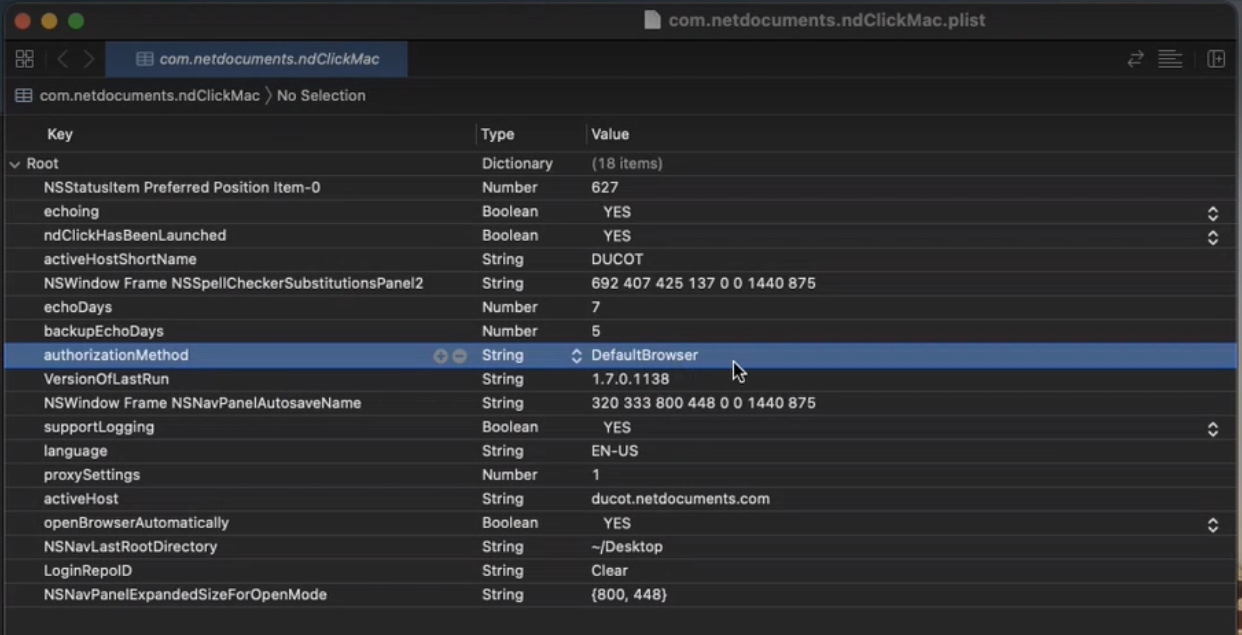The image size is (1242, 635).
Task: Click the proxySettings value 1
Action: tap(596, 476)
